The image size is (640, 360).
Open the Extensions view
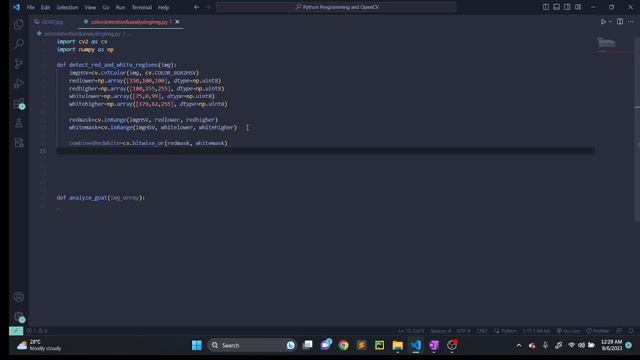(x=19, y=104)
